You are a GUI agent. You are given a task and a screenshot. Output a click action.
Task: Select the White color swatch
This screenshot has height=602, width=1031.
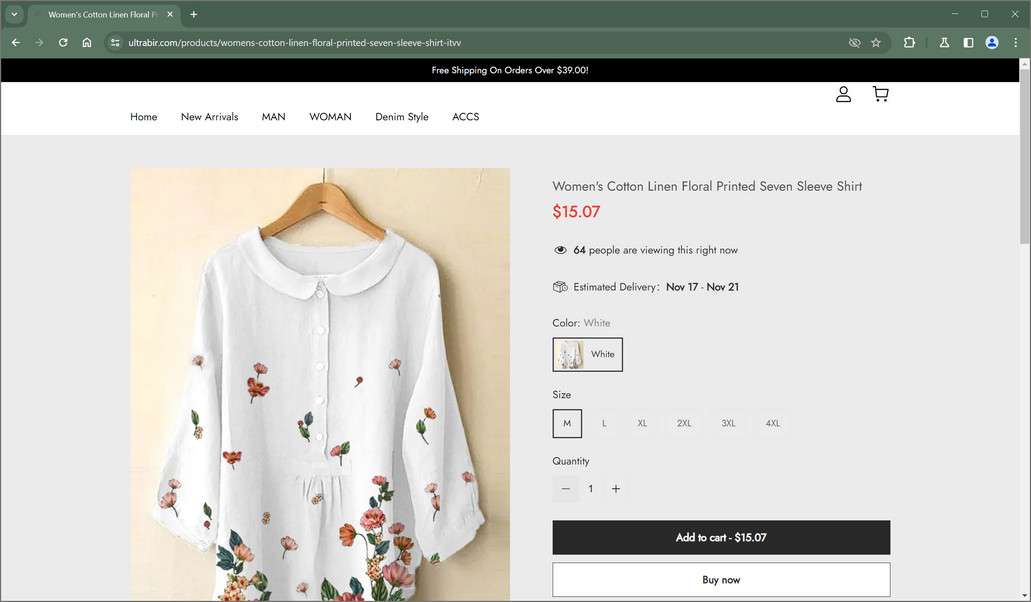coord(588,354)
